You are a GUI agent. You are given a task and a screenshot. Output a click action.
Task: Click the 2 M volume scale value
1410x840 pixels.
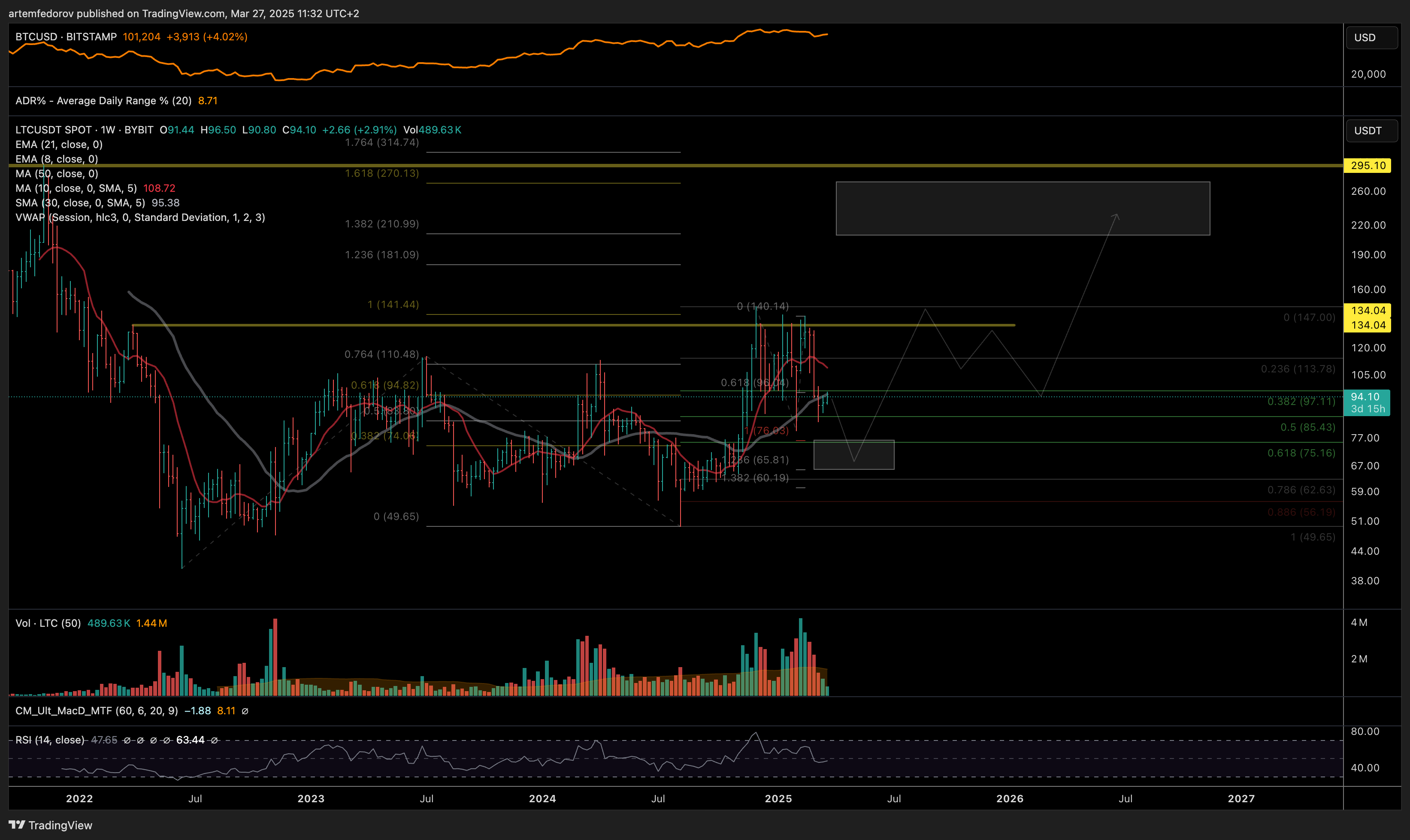[x=1359, y=659]
